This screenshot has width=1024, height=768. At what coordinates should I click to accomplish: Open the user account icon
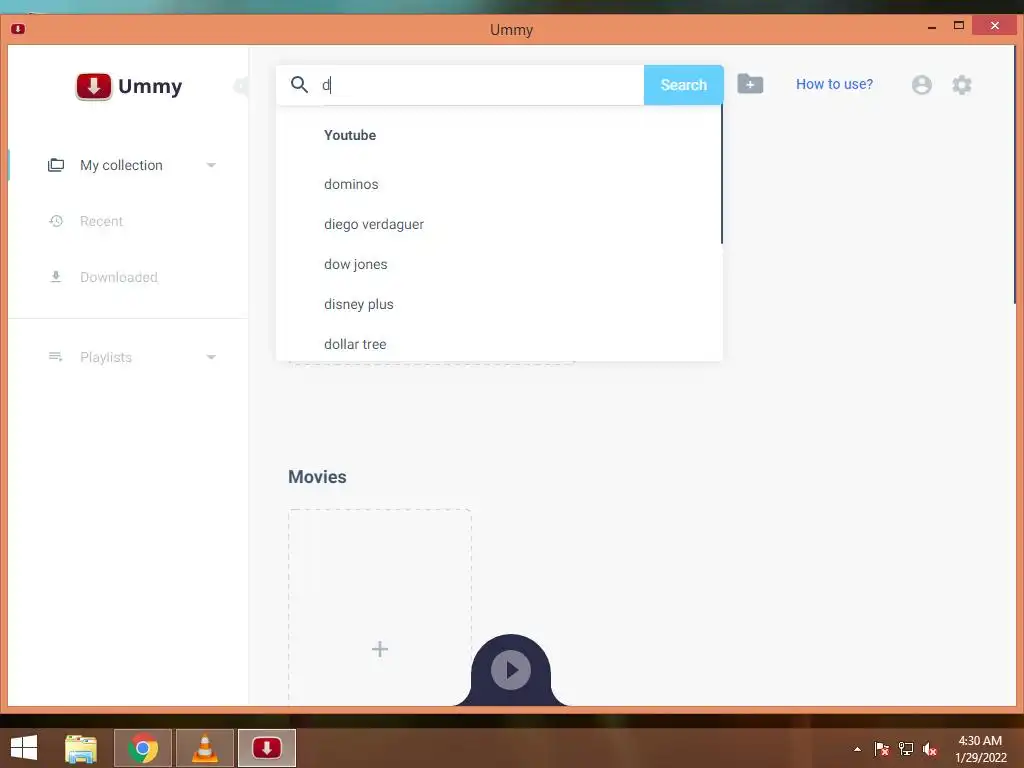921,85
